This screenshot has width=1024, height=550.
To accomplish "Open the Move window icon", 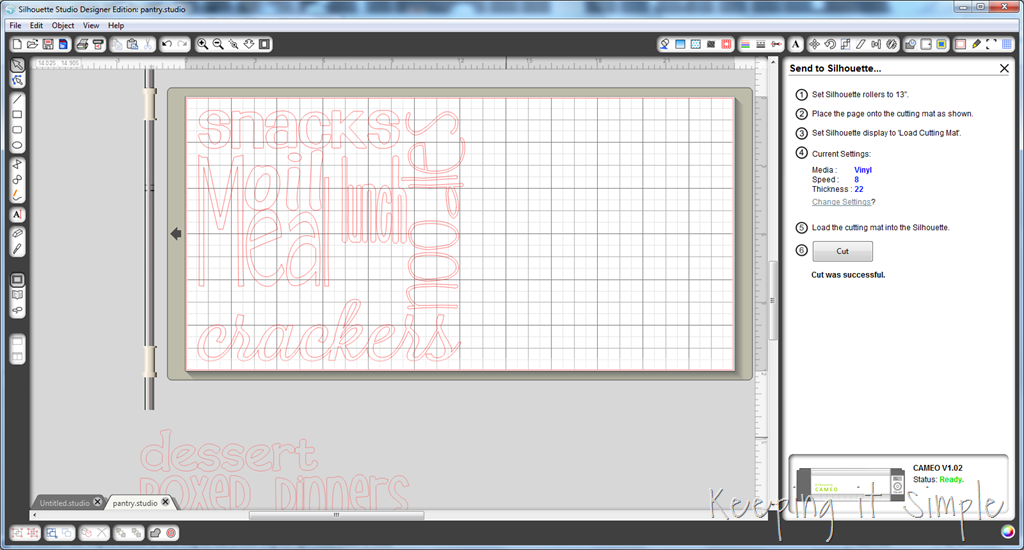I will 814,44.
